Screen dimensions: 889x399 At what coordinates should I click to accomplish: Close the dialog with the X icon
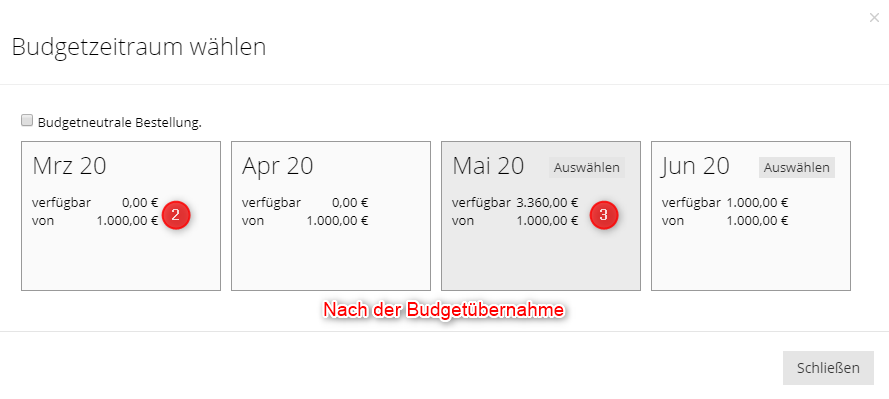[x=874, y=18]
